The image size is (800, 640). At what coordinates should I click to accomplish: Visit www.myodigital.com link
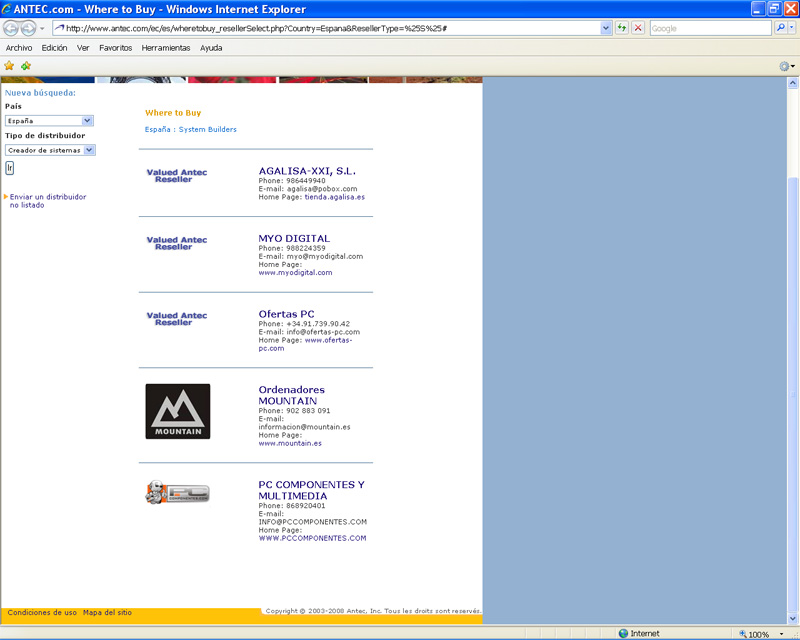tap(295, 273)
